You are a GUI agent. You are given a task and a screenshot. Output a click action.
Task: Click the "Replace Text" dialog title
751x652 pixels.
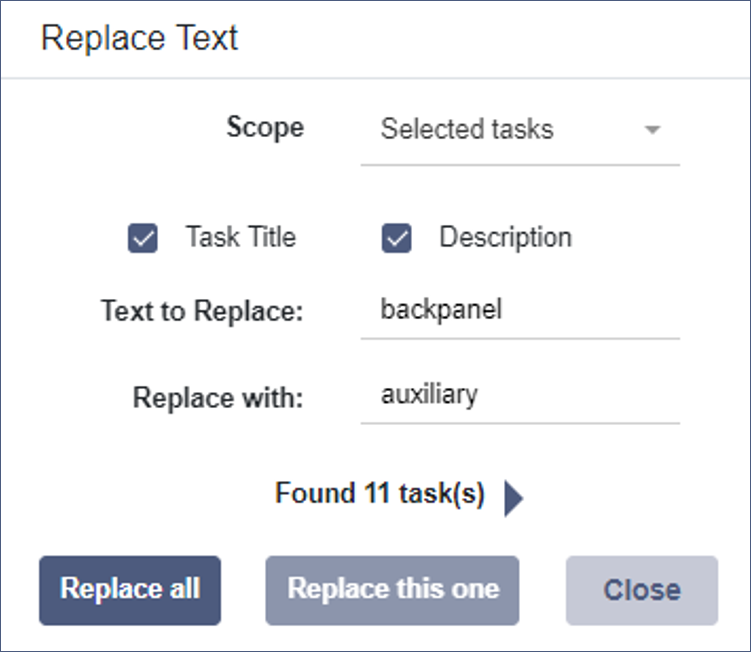(x=140, y=38)
